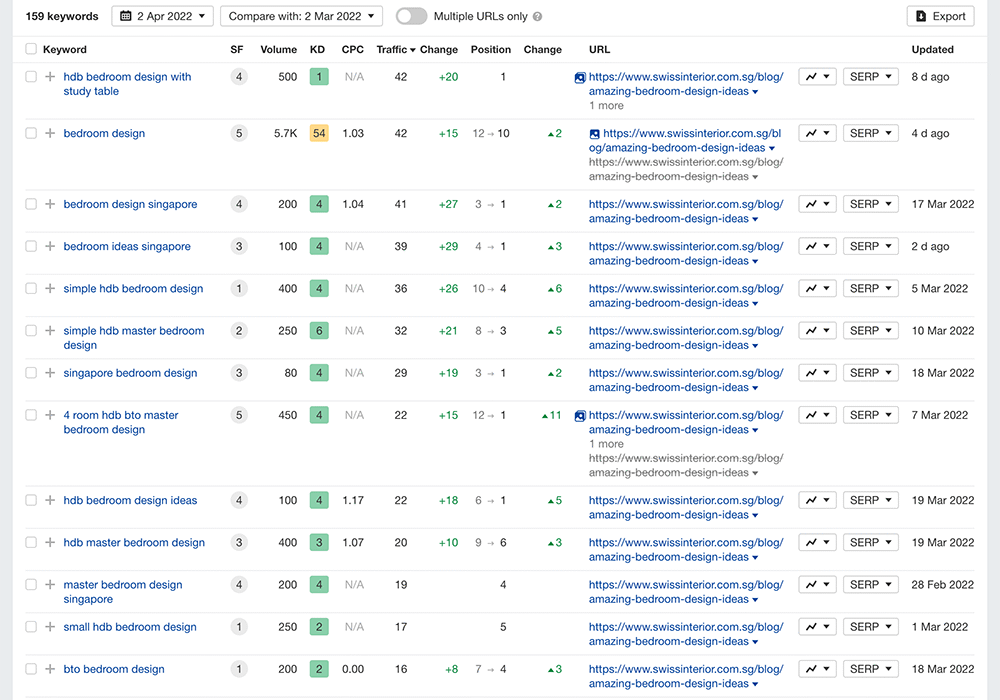Expand 'Compare with: 3 Mar 2022' dropdown

point(301,16)
